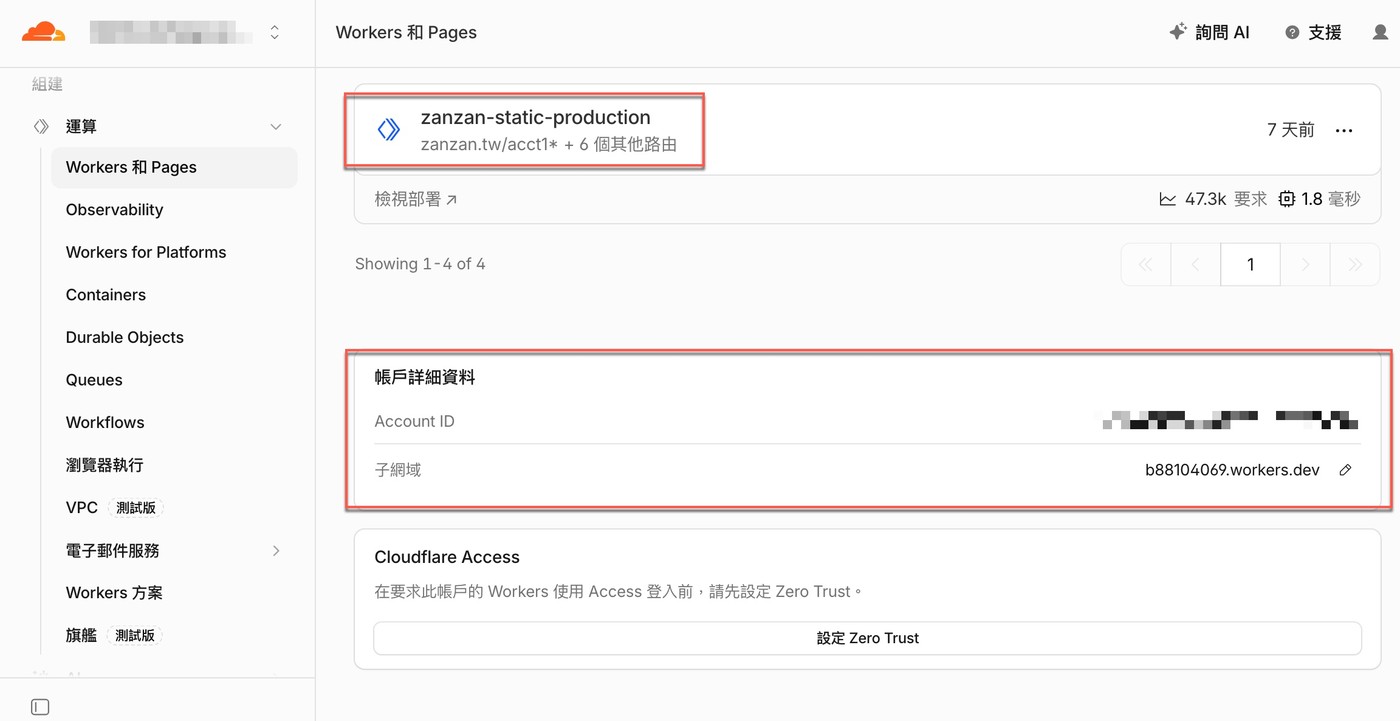The width and height of the screenshot is (1400, 721).
Task: Click the 設定 Zero Trust button
Action: point(868,638)
